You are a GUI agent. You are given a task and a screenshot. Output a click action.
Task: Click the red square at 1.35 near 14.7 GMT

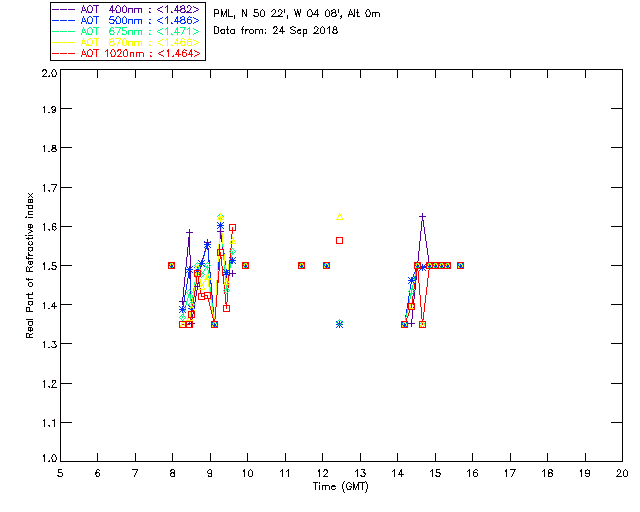point(422,325)
